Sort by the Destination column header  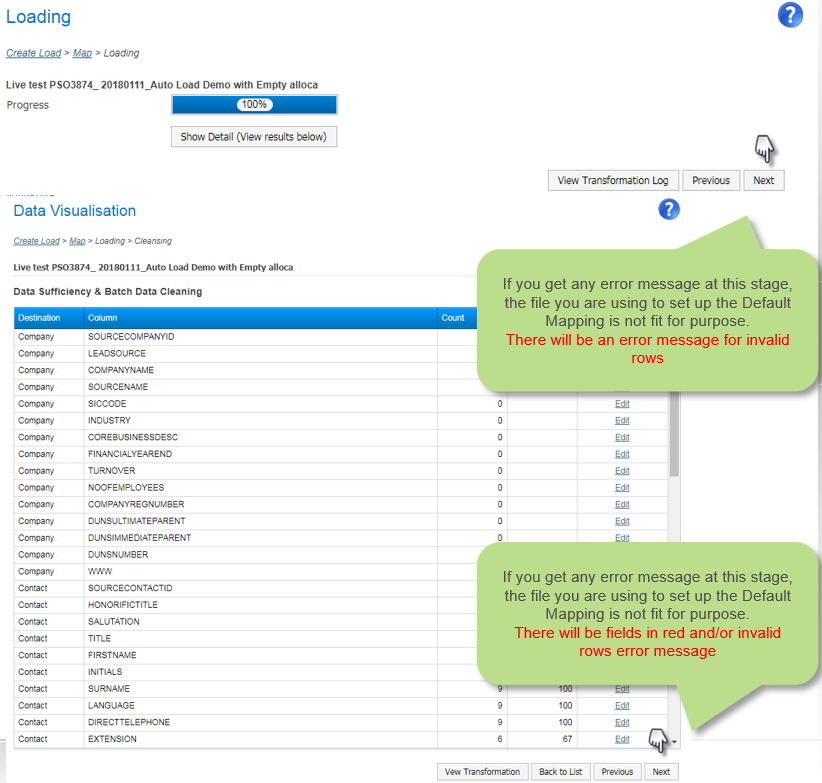49,318
